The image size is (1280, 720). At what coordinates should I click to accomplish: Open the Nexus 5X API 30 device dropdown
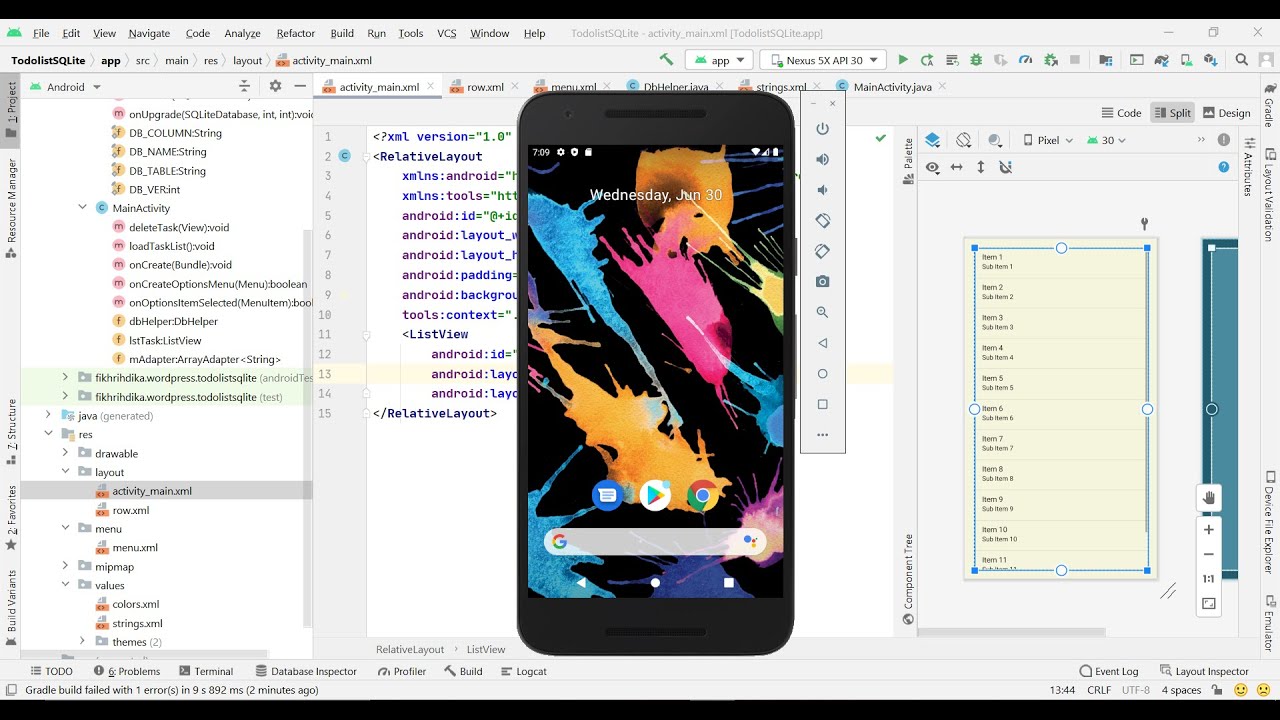pyautogui.click(x=823, y=60)
